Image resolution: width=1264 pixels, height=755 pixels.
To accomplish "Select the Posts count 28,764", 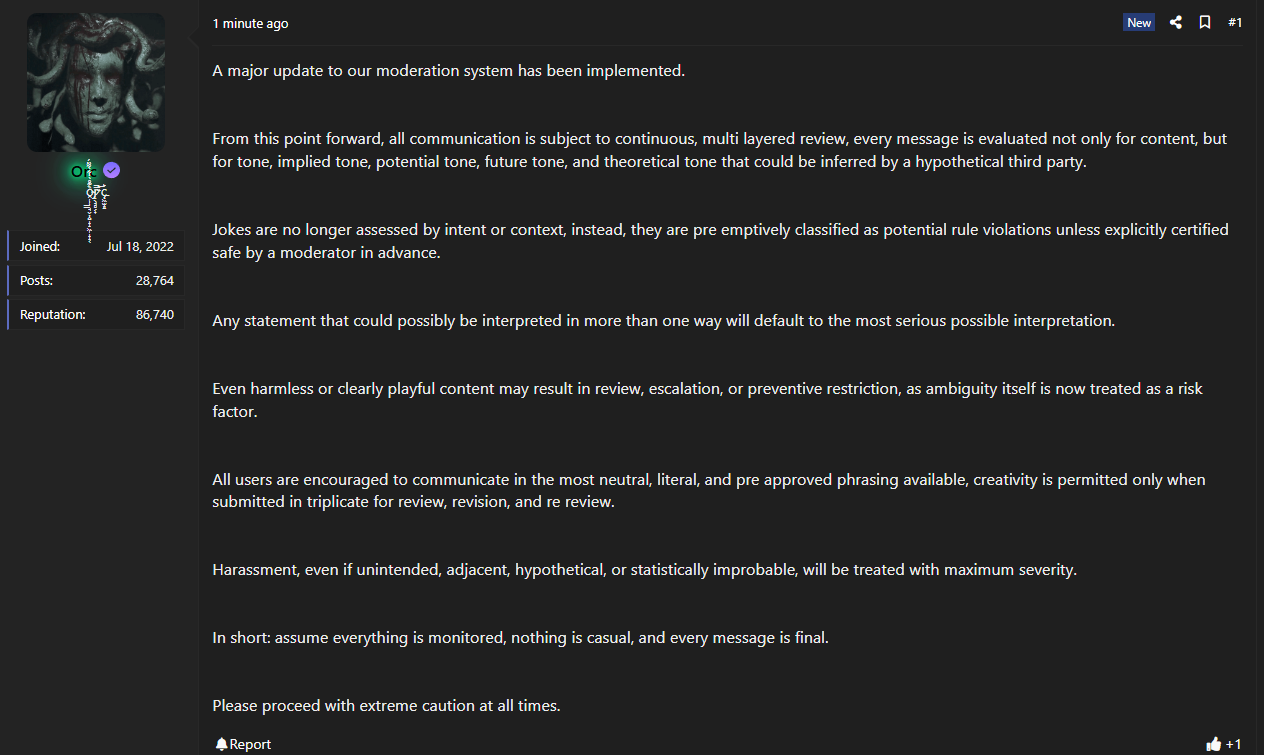I will pyautogui.click(x=155, y=280).
